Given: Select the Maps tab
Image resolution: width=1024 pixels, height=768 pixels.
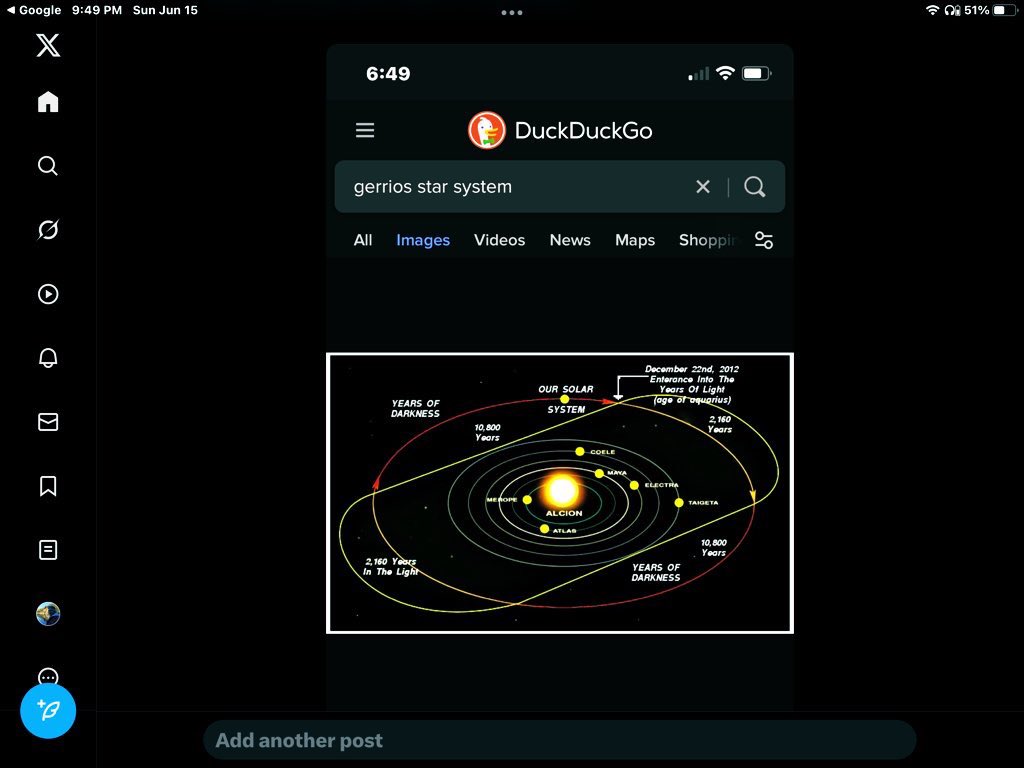Looking at the screenshot, I should pyautogui.click(x=634, y=240).
